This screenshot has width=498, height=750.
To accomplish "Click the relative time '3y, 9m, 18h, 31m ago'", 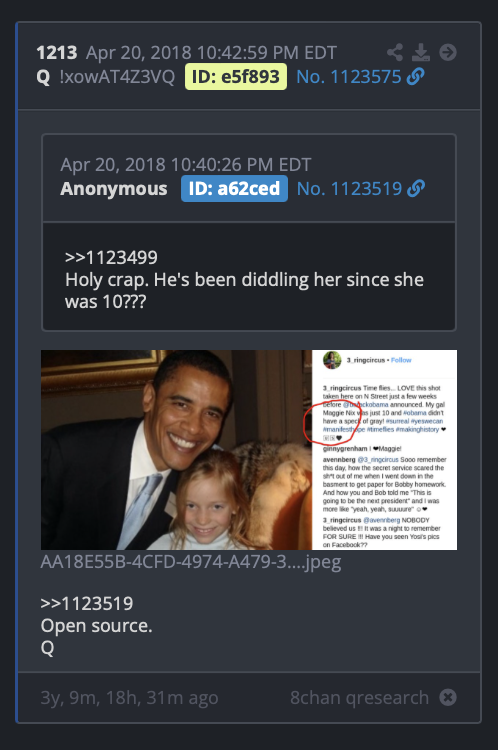I will pos(130,697).
